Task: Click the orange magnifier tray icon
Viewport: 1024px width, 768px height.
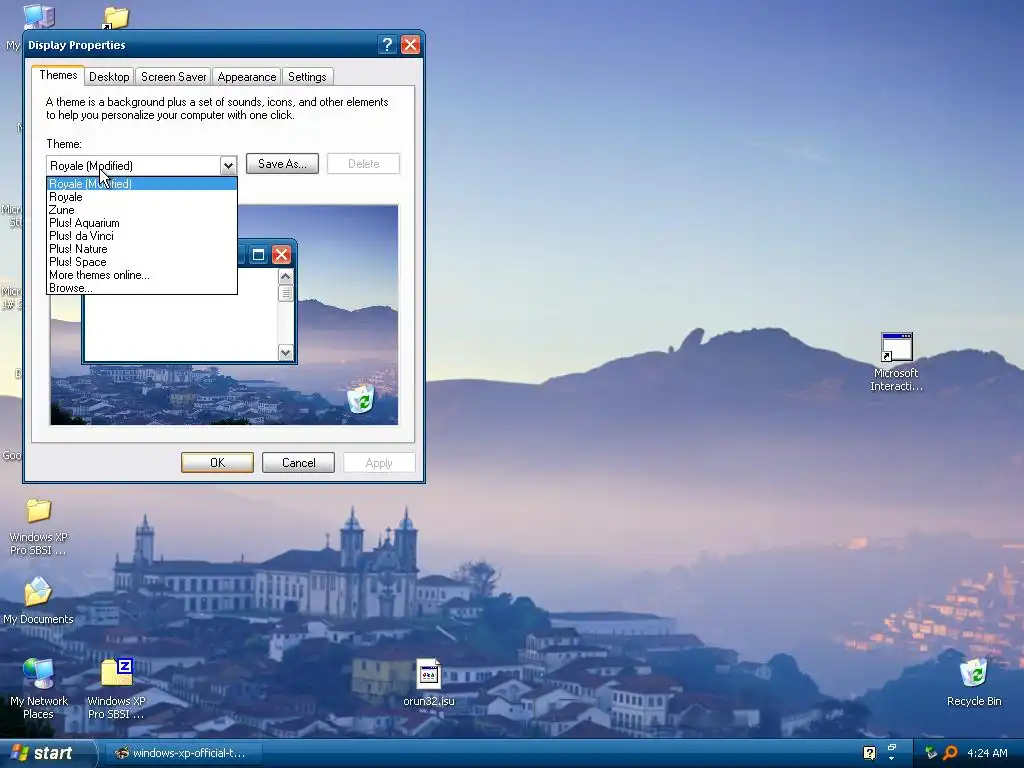Action: 950,753
